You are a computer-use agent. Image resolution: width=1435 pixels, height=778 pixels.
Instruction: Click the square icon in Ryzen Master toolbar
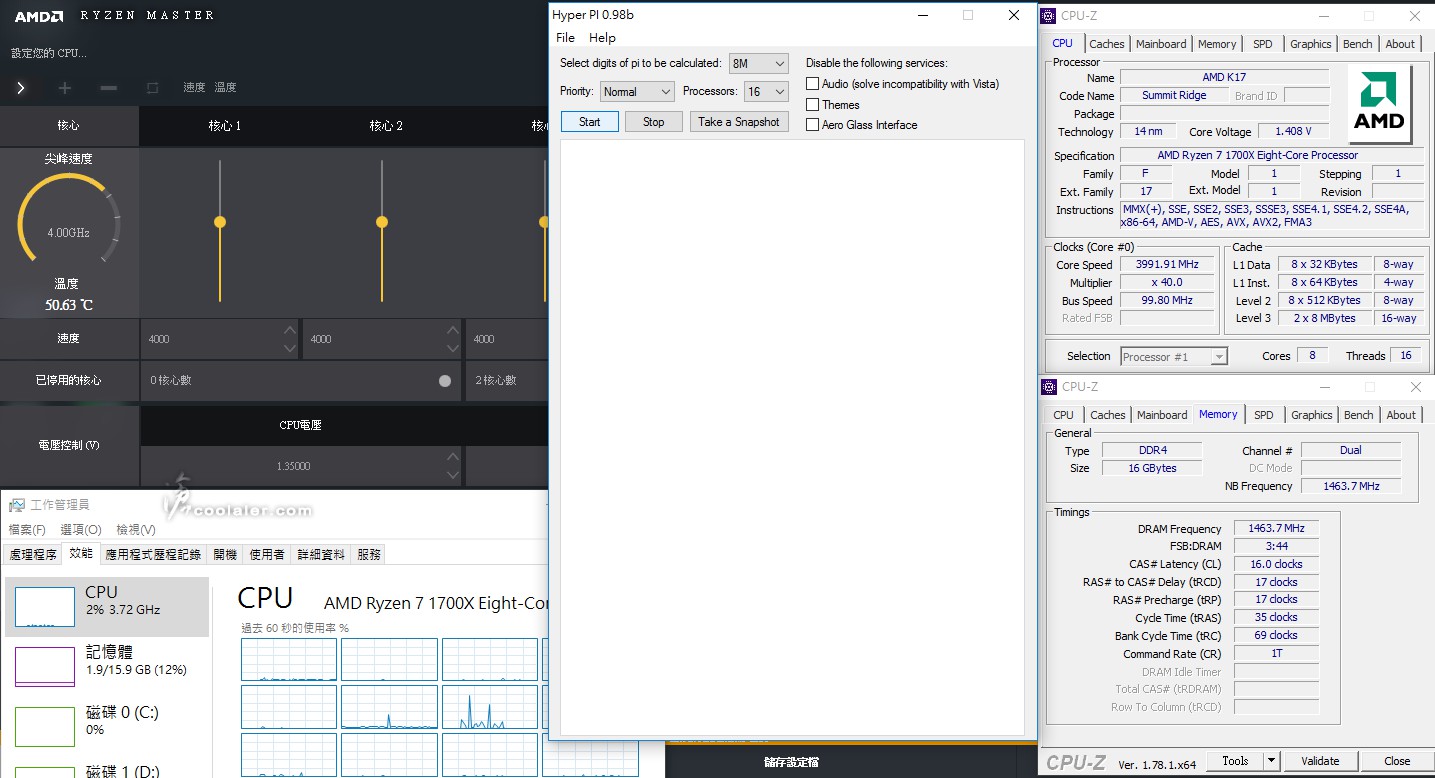click(152, 88)
